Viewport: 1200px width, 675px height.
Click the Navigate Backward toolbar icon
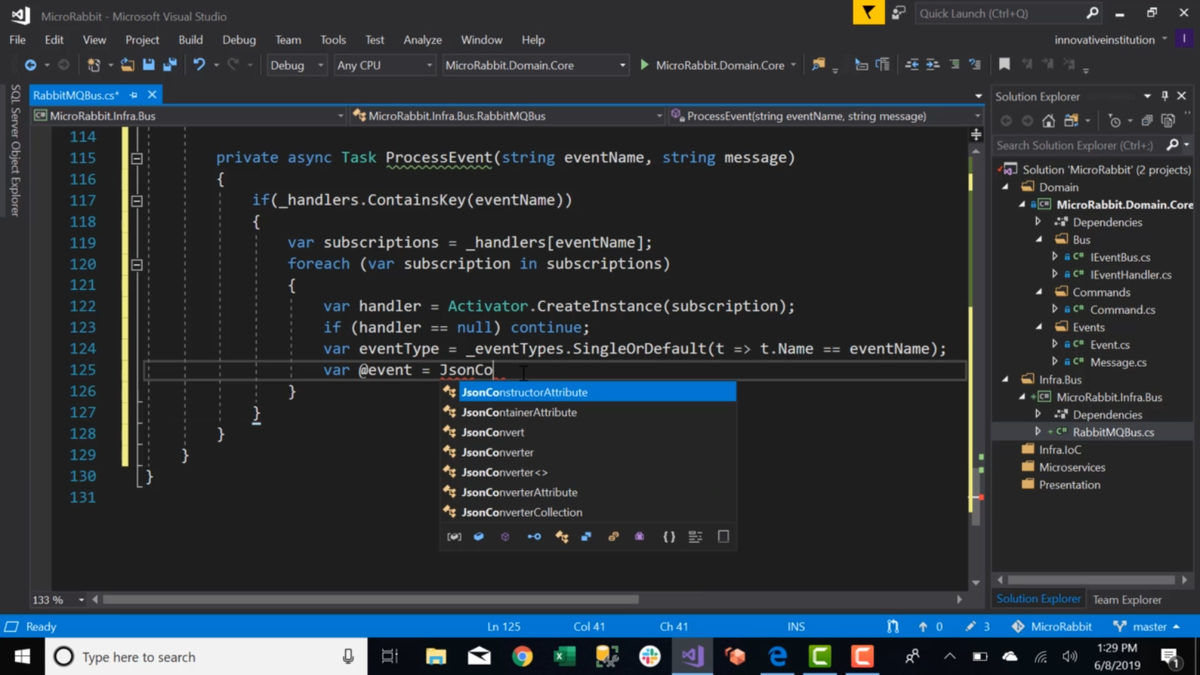[31, 65]
